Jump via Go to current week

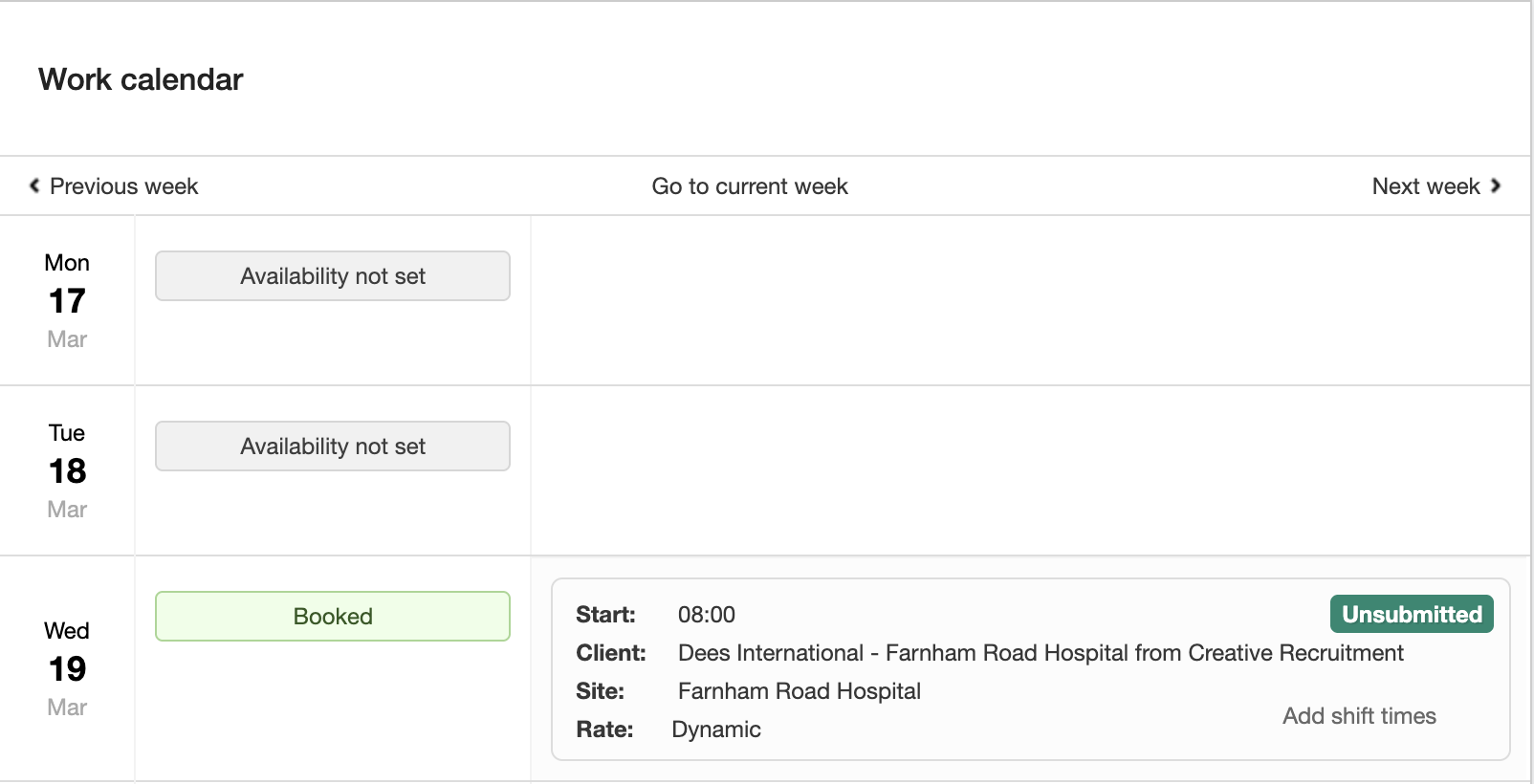tap(750, 186)
